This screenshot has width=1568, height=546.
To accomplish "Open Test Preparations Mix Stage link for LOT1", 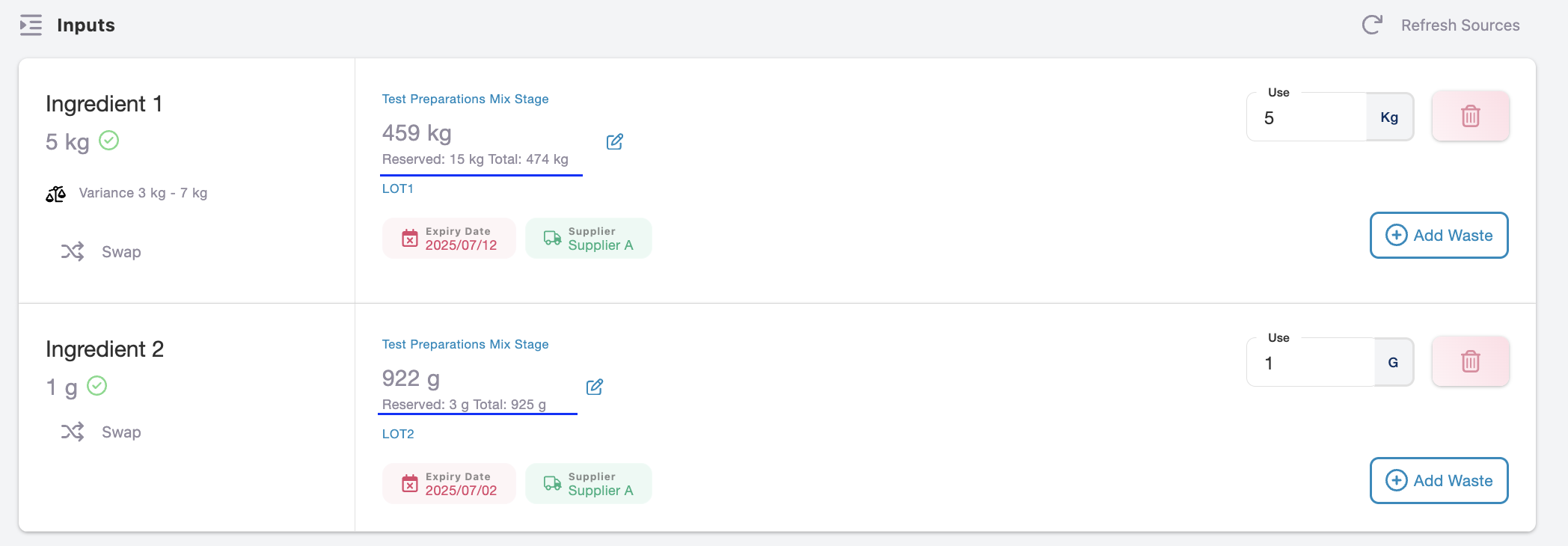I will click(465, 99).
